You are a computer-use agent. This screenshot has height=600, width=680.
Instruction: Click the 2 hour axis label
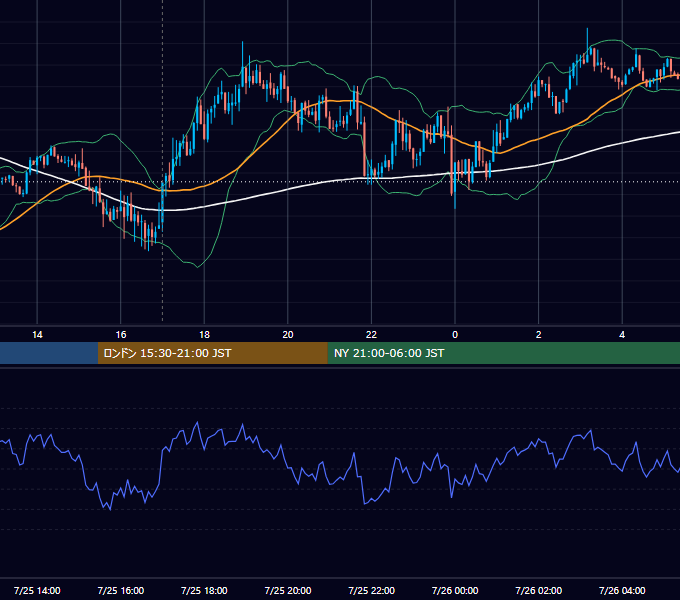tap(538, 335)
